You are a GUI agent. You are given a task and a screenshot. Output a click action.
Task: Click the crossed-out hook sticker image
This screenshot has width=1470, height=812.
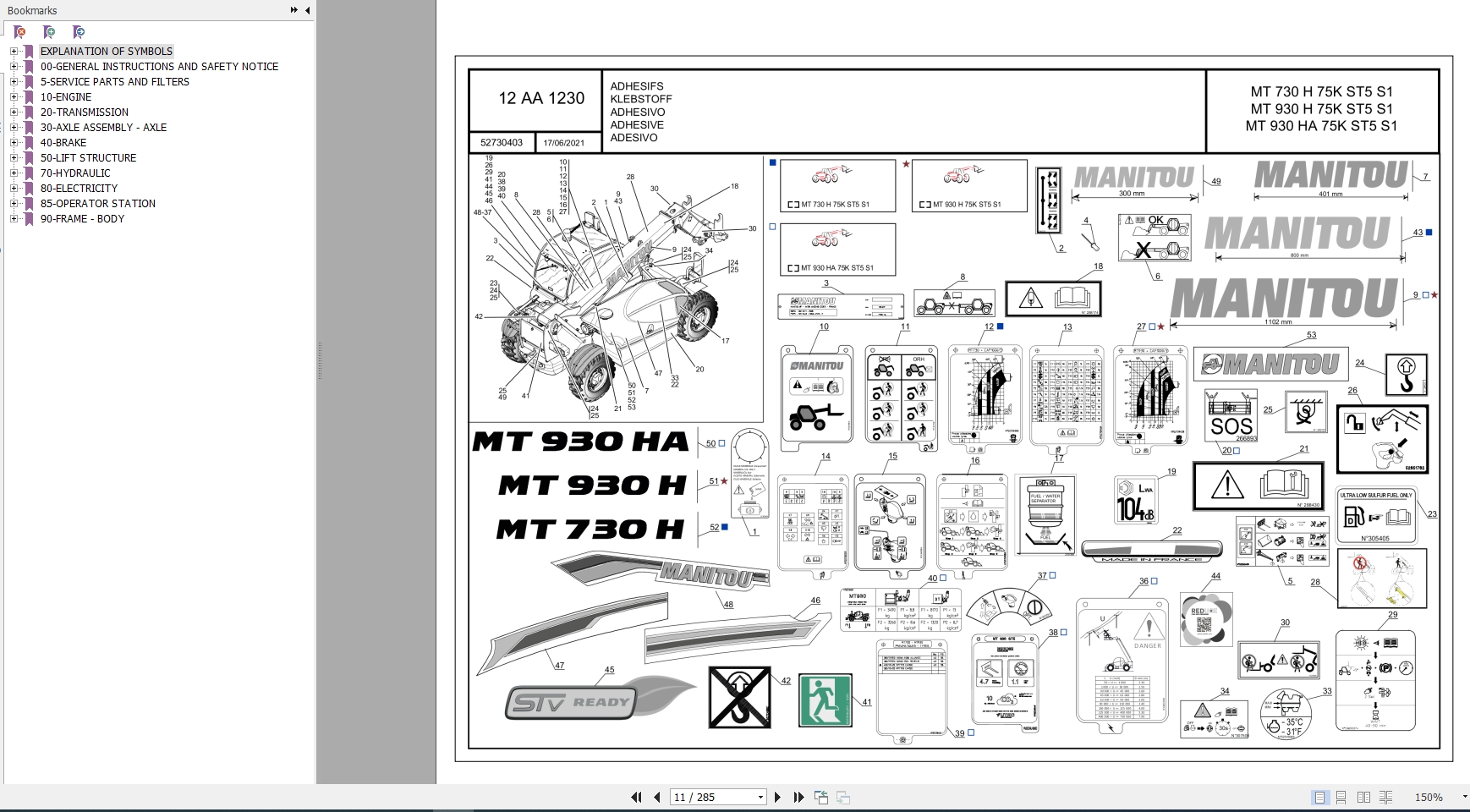[739, 698]
